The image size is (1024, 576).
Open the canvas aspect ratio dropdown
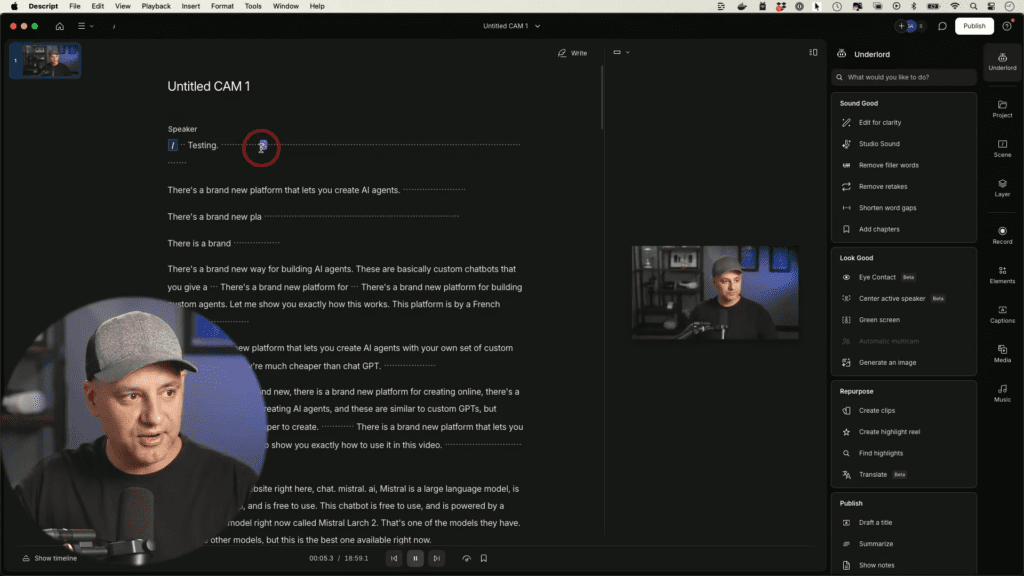click(621, 53)
